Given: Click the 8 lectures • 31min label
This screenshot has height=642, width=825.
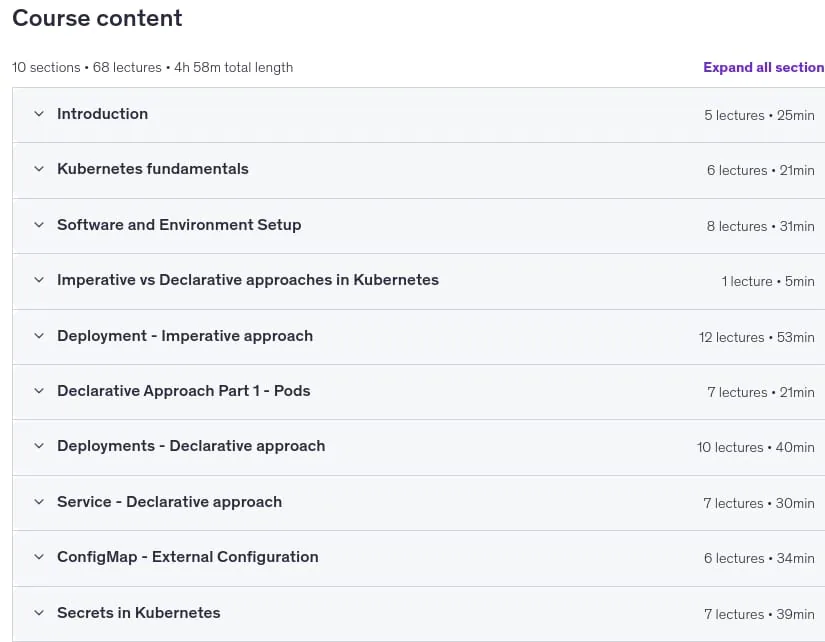Looking at the screenshot, I should click(760, 226).
